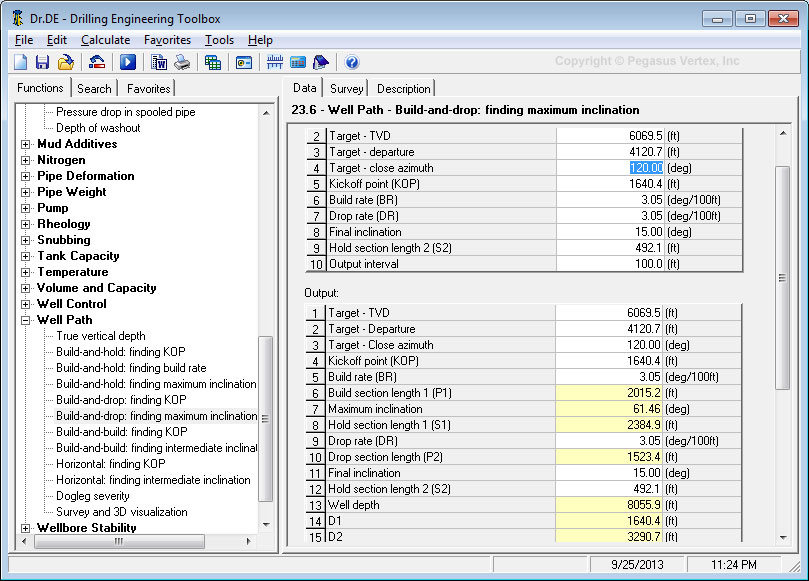Viewport: 809px width, 581px height.
Task: Click the blue Calculate play icon
Action: [x=128, y=62]
